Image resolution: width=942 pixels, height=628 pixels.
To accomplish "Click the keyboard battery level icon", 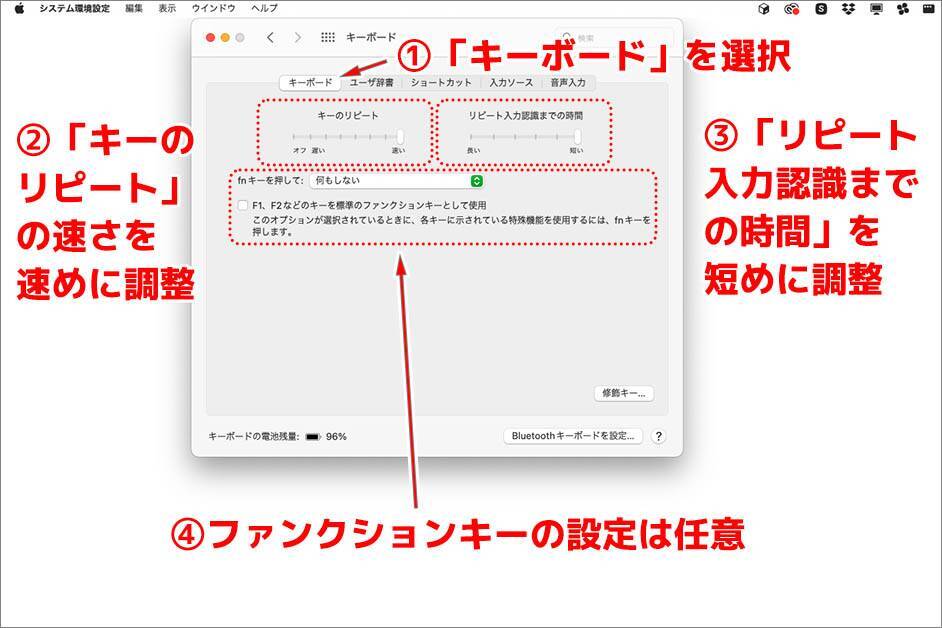I will (313, 437).
